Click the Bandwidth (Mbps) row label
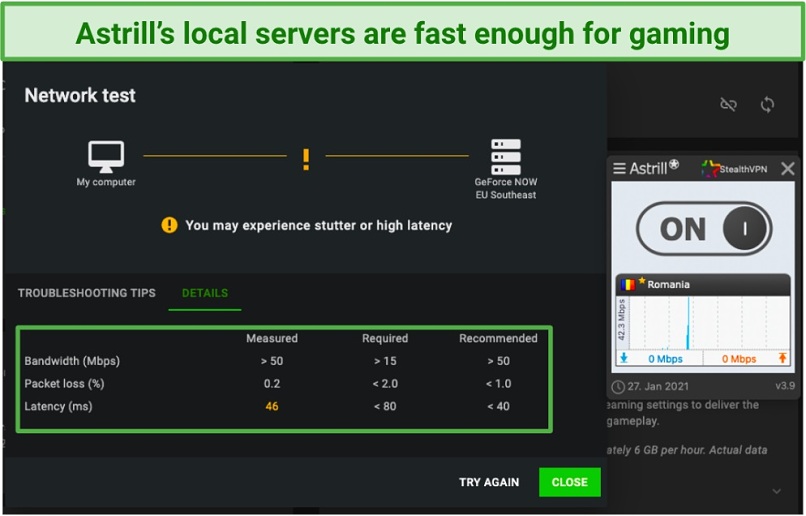Image resolution: width=806 pixels, height=516 pixels. pos(72,361)
